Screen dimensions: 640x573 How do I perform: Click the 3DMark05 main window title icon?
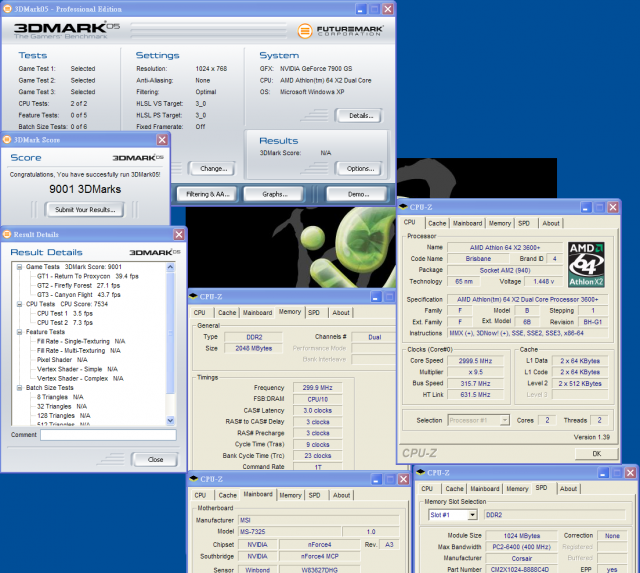(x=7, y=9)
